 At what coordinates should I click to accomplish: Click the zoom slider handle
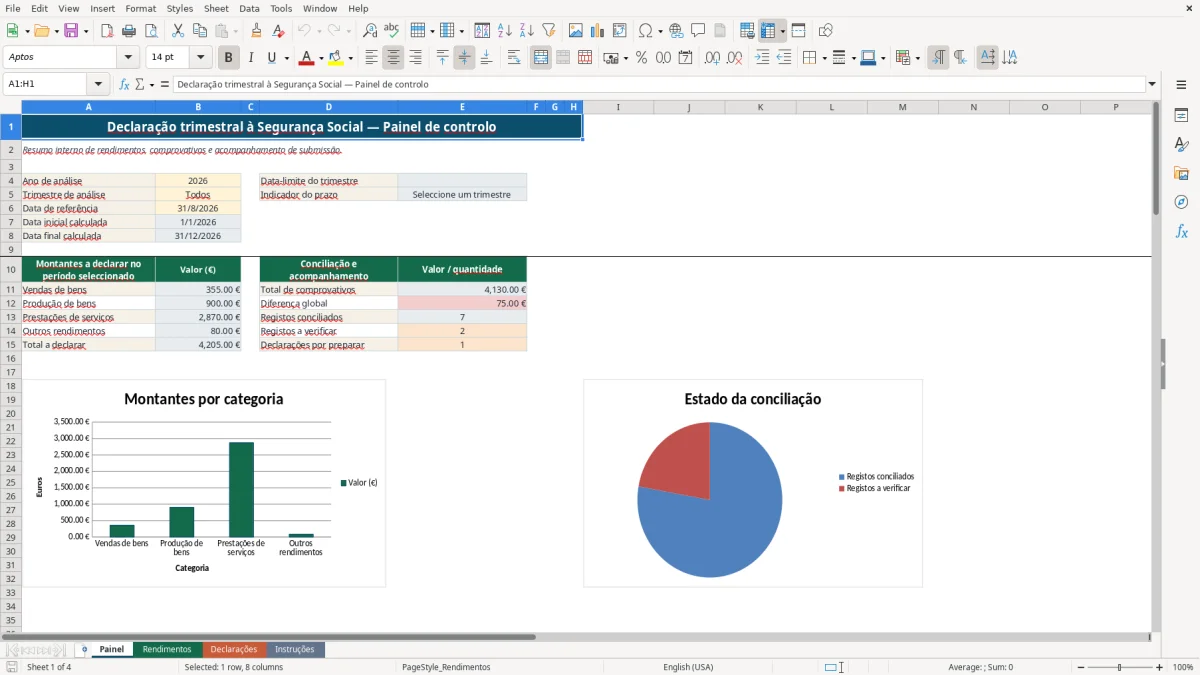coord(1120,667)
